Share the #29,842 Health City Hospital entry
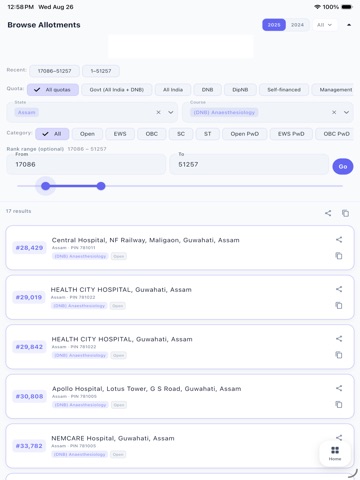 coord(339,339)
